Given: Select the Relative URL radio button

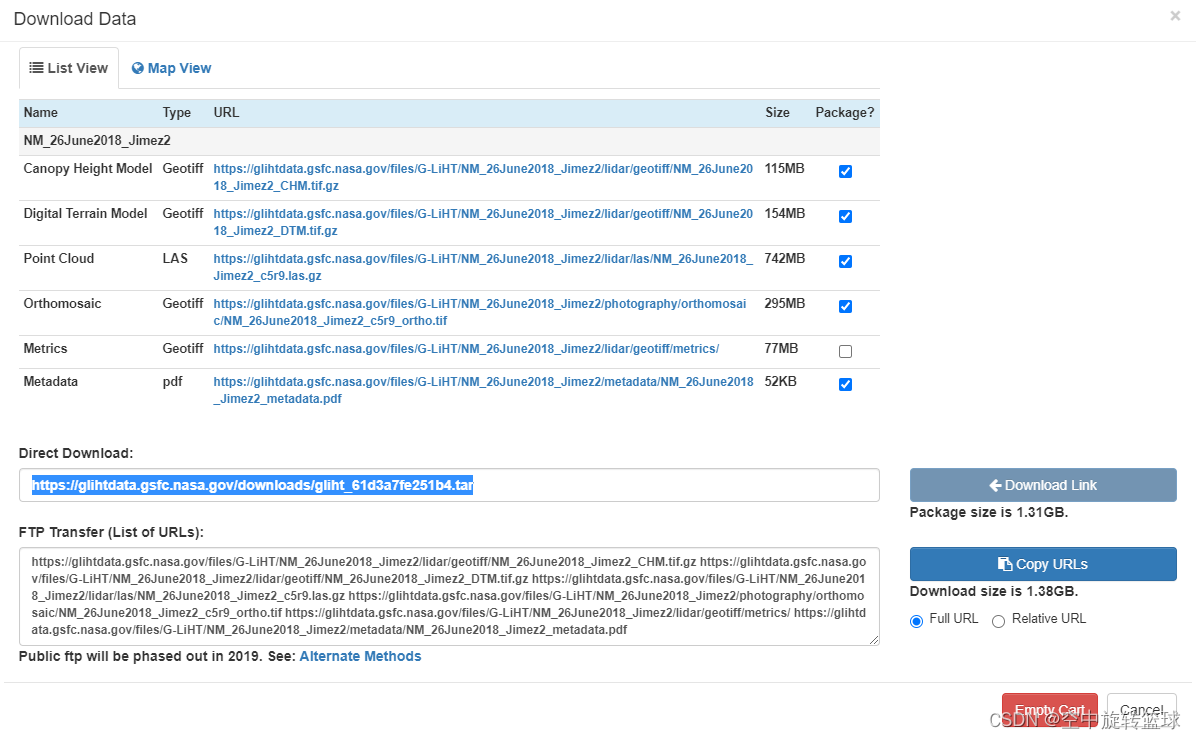Looking at the screenshot, I should click(x=998, y=622).
